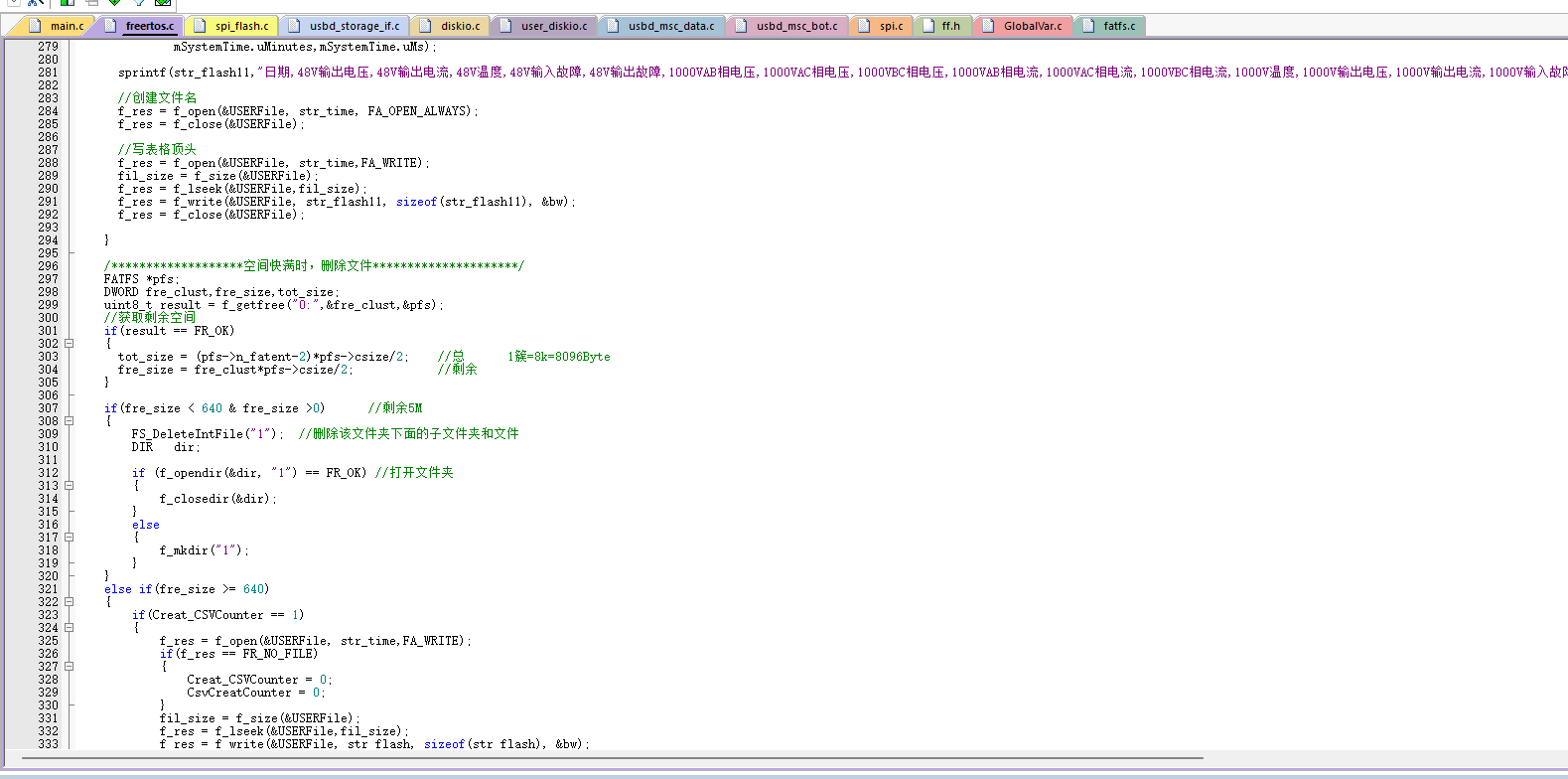Click the FA_OPEN_ALWAYS f_open line
This screenshot has height=779, width=1568.
(x=298, y=111)
